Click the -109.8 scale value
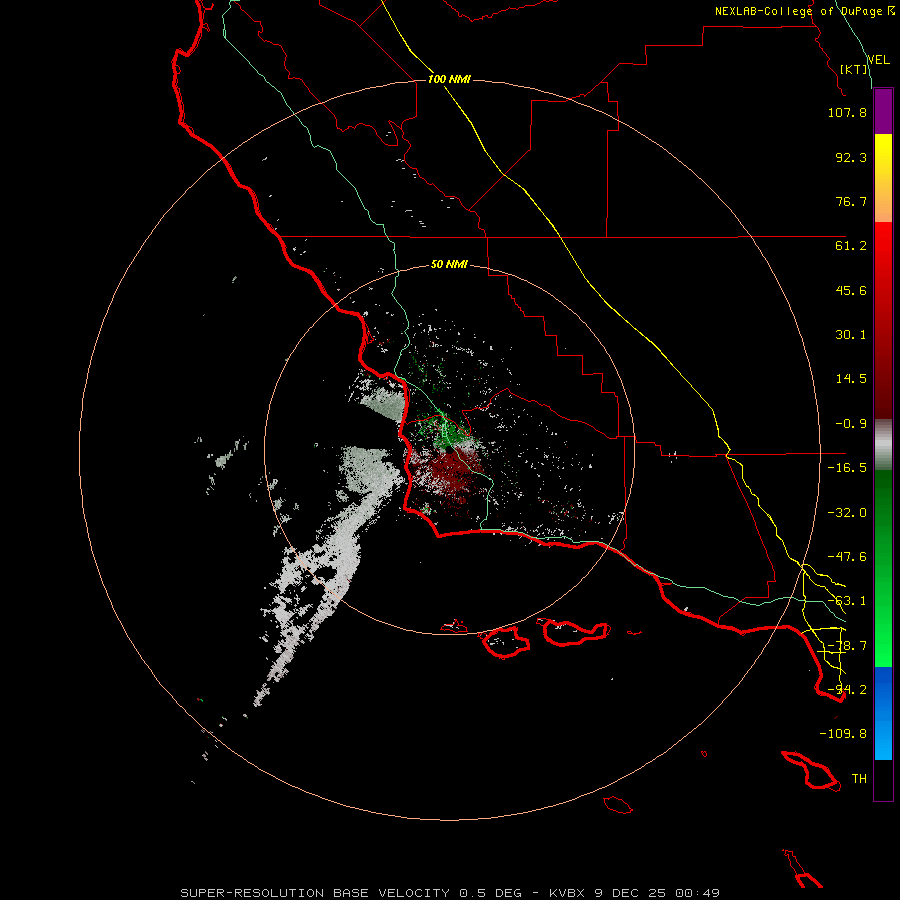Screen dimensions: 900x900 [x=843, y=734]
